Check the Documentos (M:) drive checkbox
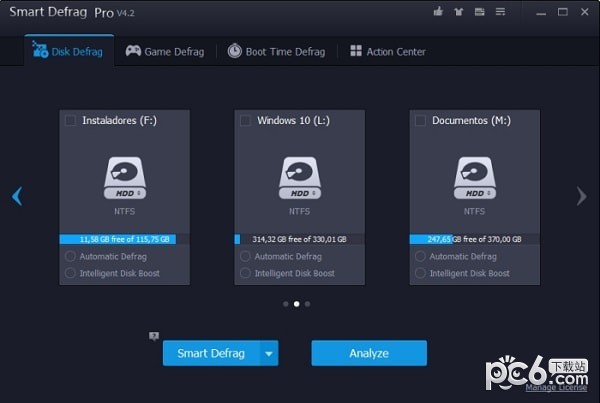Viewport: 600px width, 403px height. tap(420, 121)
